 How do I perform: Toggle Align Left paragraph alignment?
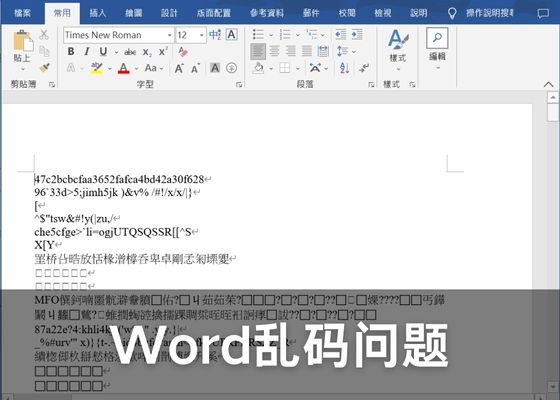point(258,51)
